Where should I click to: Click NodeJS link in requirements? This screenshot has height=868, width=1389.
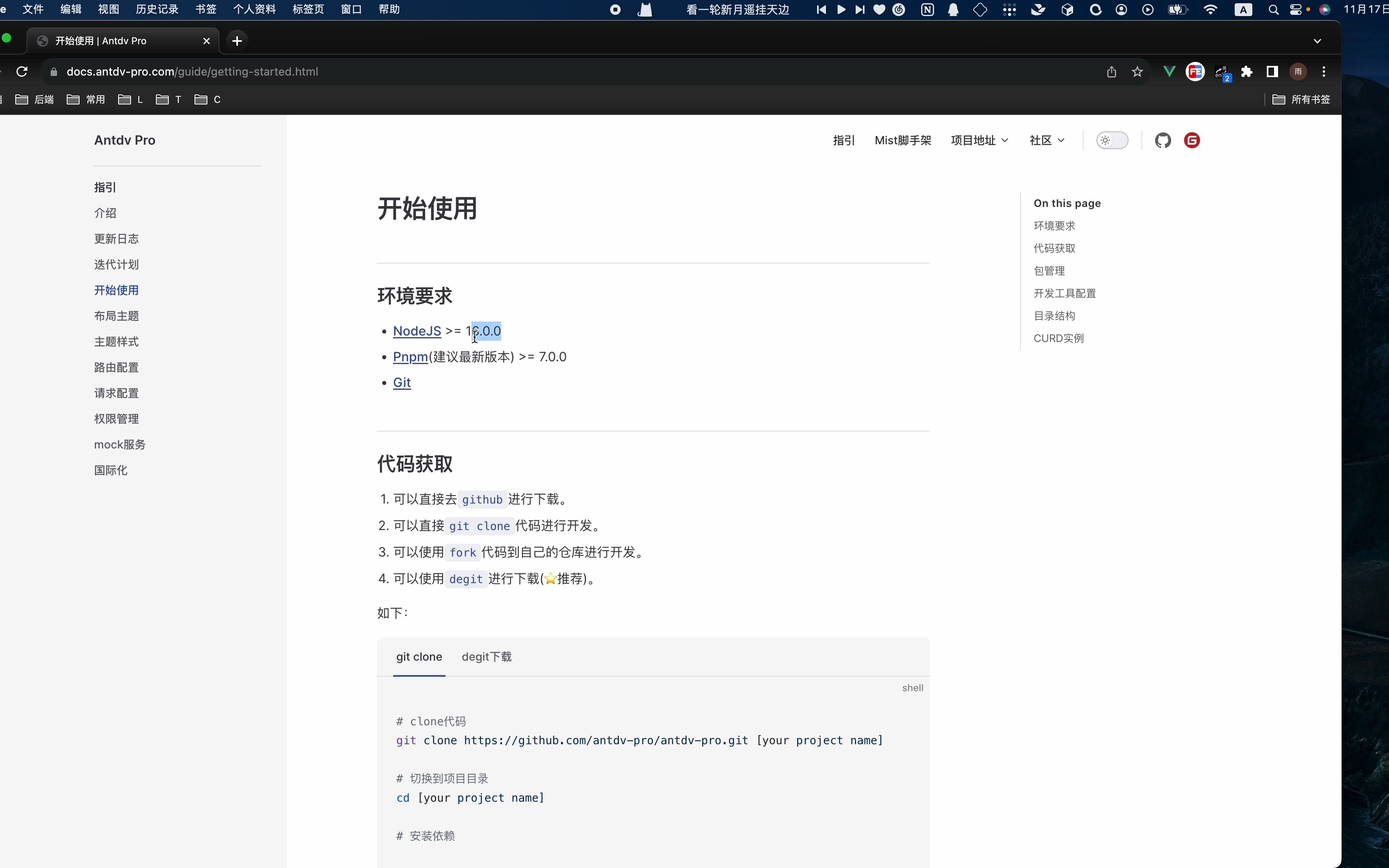(417, 331)
